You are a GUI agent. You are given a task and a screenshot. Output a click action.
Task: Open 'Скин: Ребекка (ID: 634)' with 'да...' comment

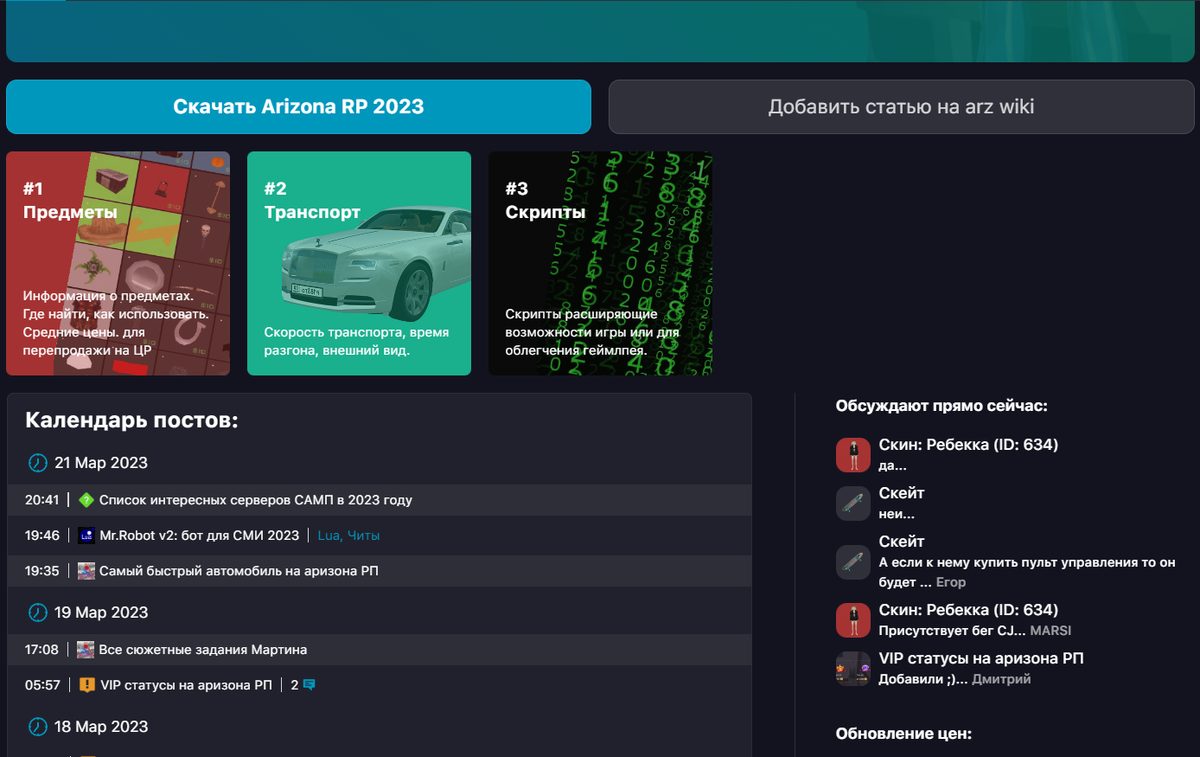(x=968, y=445)
